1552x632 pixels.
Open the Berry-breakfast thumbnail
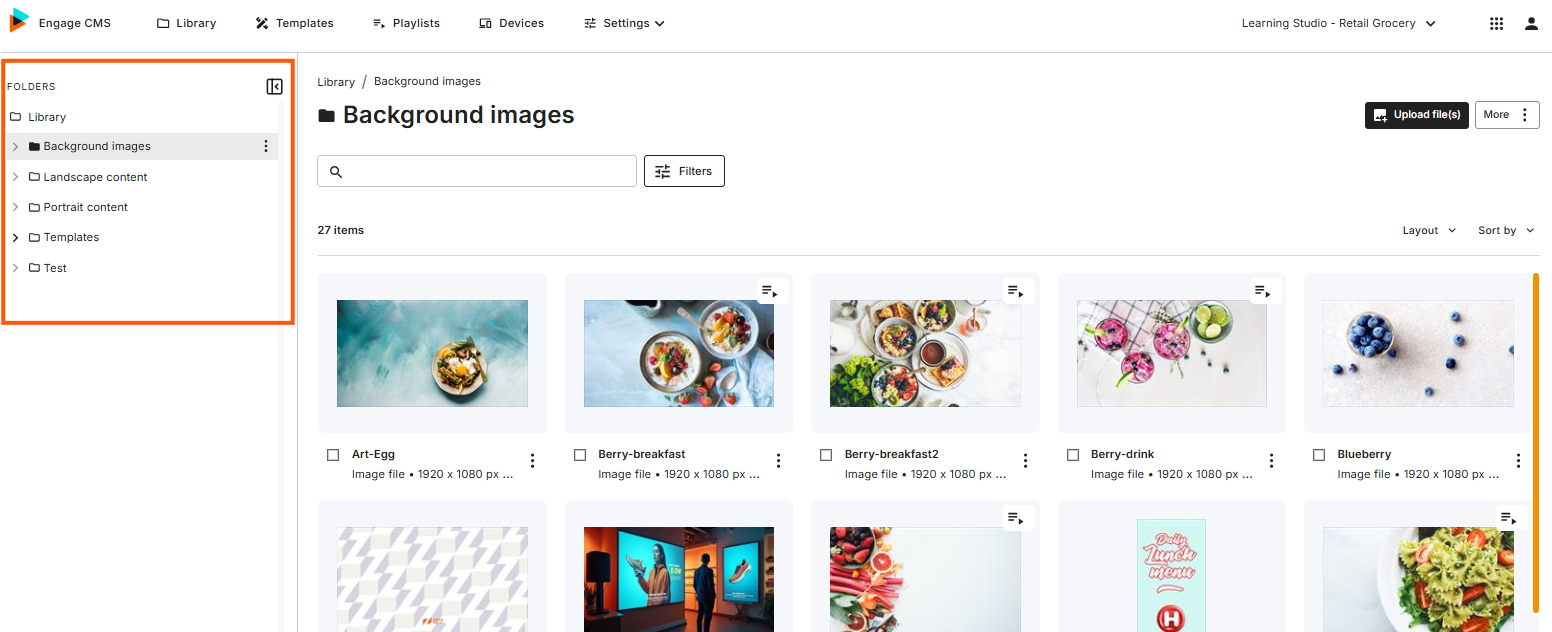pyautogui.click(x=679, y=353)
